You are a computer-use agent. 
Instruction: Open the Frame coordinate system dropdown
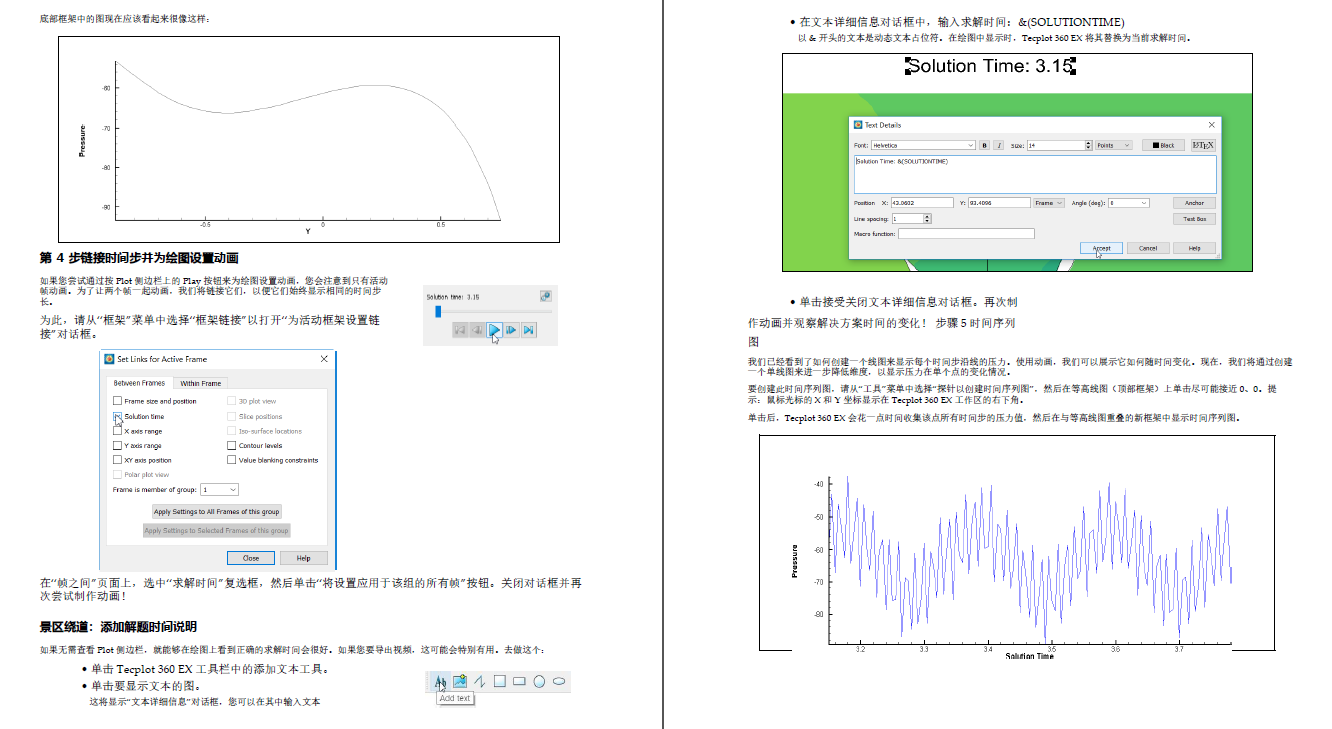pyautogui.click(x=1048, y=203)
